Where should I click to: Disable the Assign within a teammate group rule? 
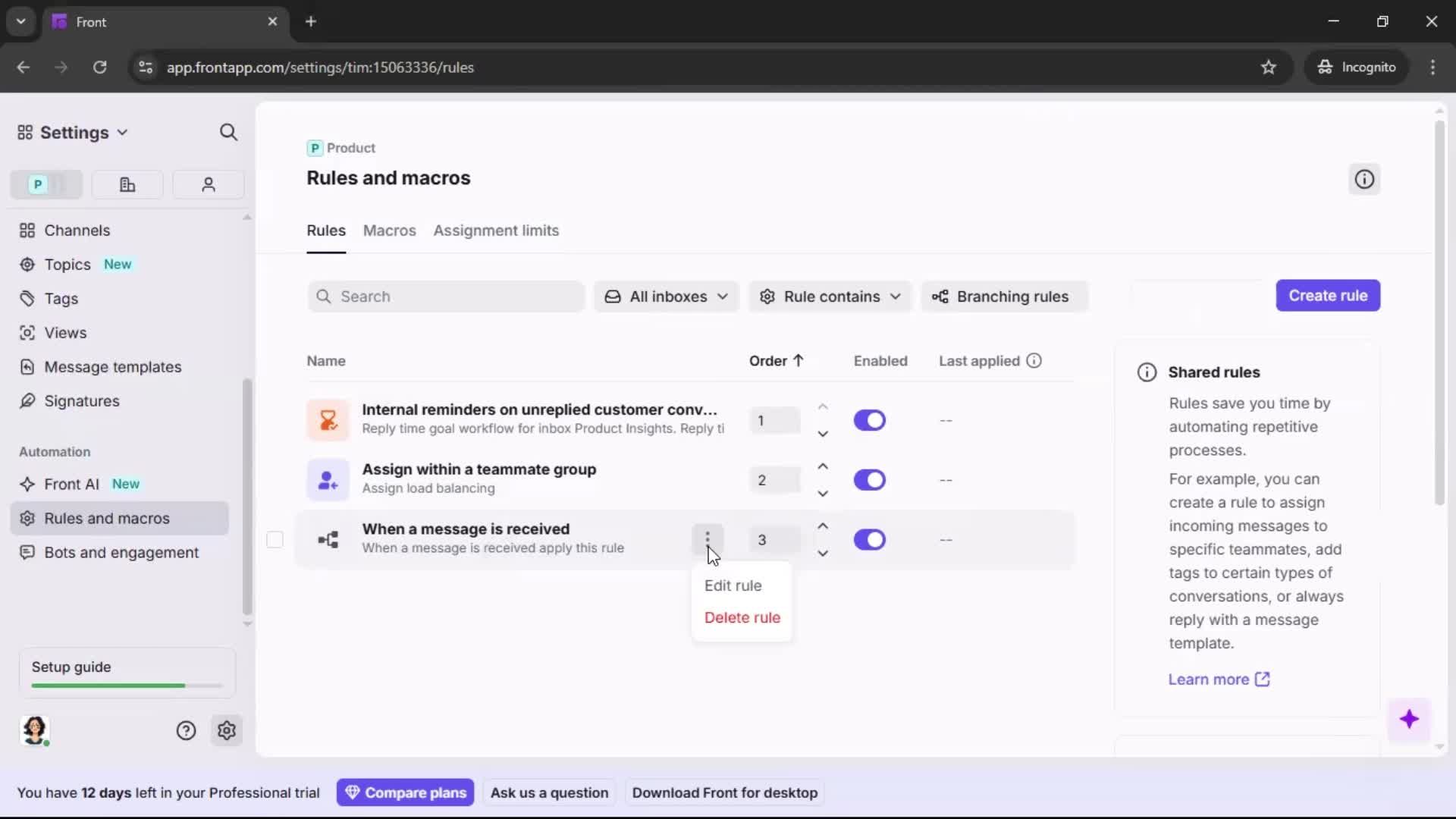coord(870,479)
